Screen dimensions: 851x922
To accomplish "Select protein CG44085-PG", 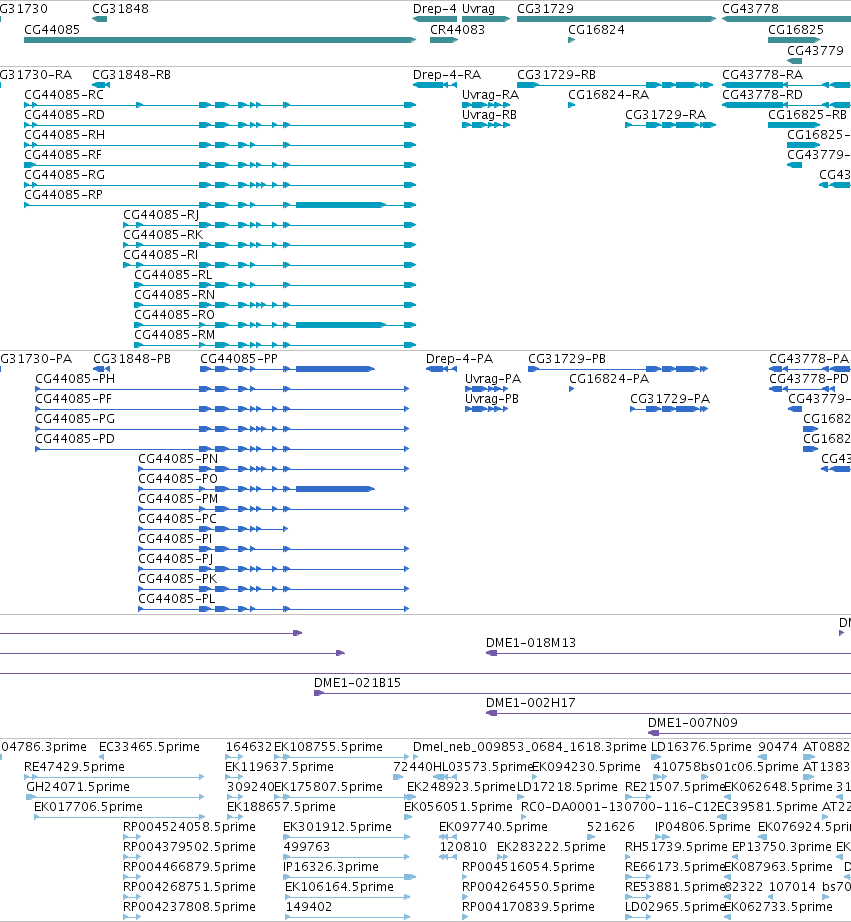I will (75, 419).
